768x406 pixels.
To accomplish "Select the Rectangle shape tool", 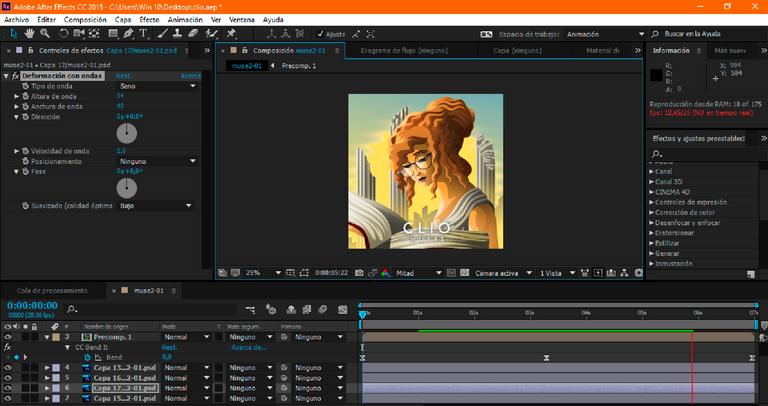I will pyautogui.click(x=113, y=33).
